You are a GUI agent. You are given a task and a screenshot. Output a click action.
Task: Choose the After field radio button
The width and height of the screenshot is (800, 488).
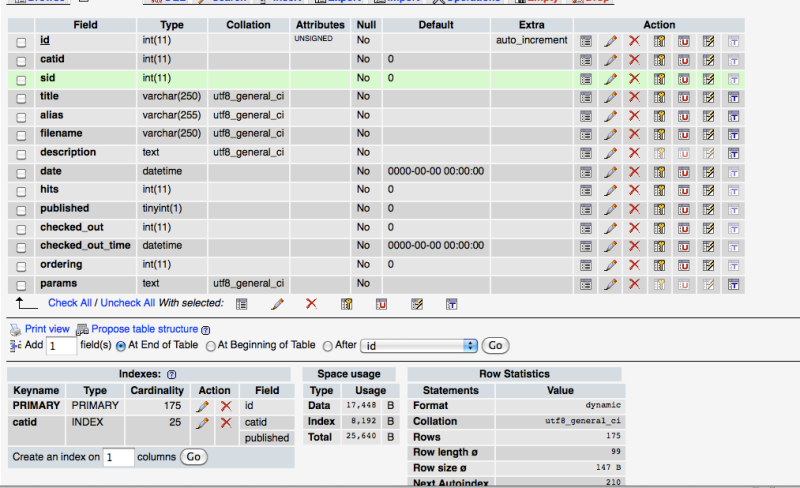[x=328, y=346]
